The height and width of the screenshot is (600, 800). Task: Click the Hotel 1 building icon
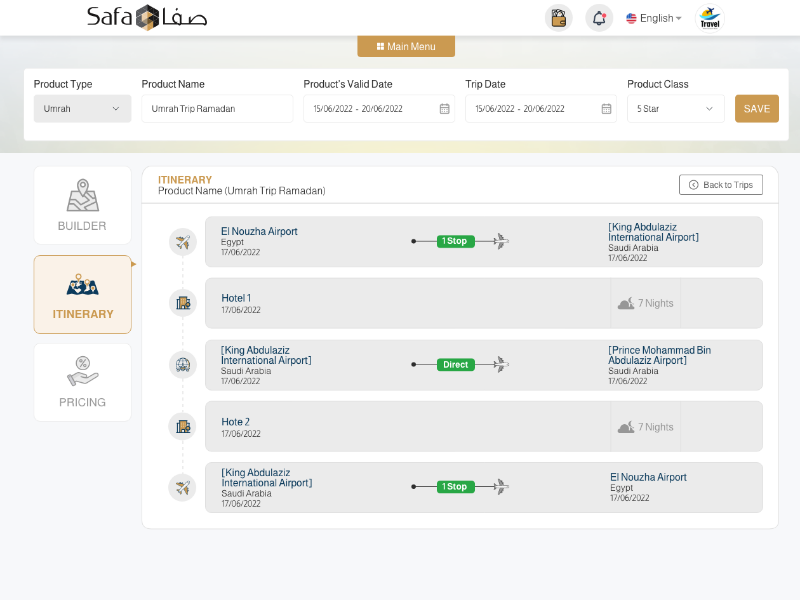coord(182,303)
